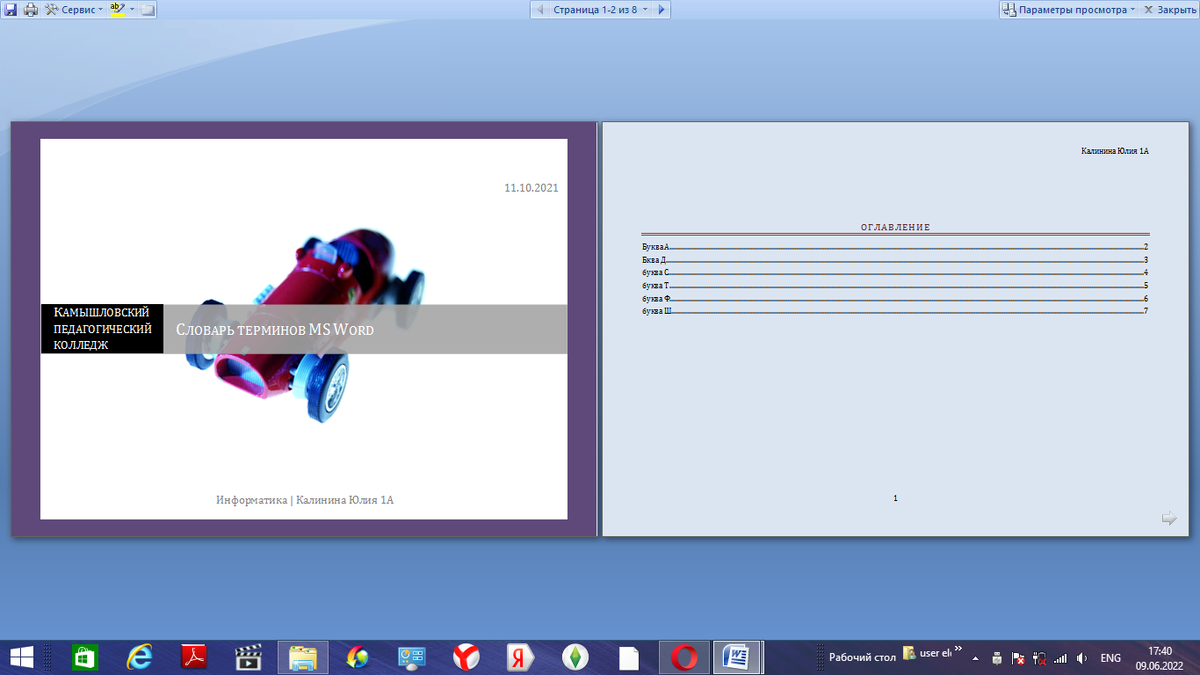Click the буква Т contents entry
1200x675 pixels.
tap(895, 285)
